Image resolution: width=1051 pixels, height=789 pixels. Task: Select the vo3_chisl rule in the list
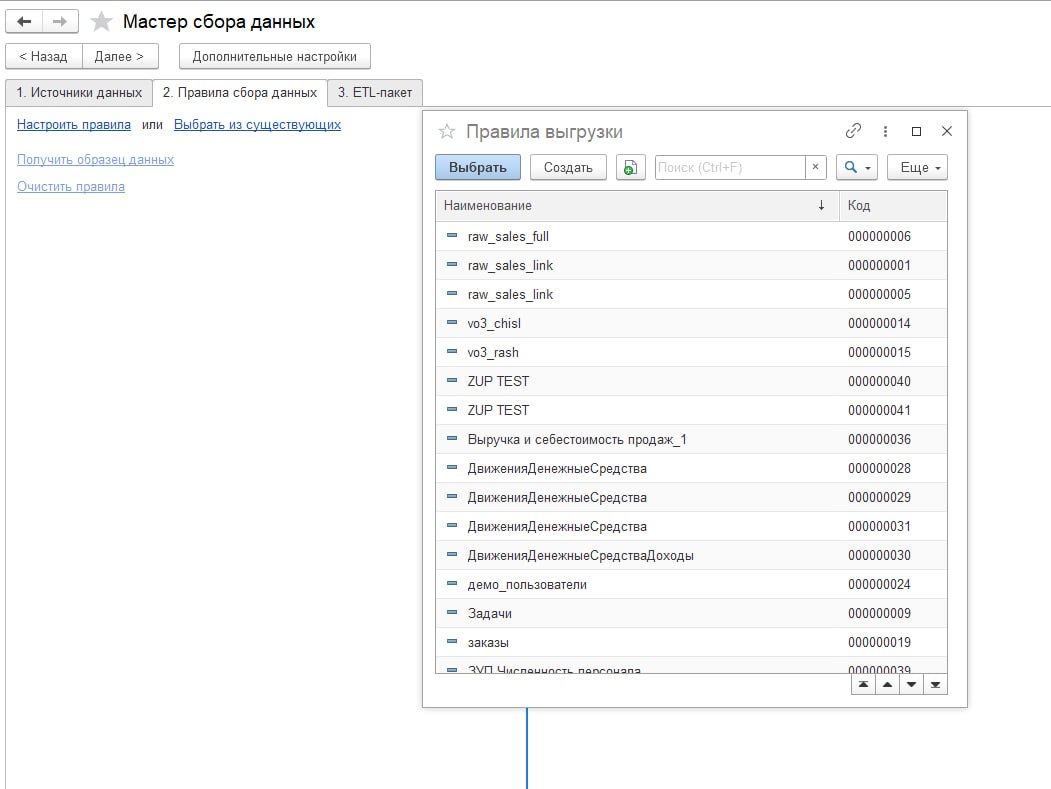494,324
